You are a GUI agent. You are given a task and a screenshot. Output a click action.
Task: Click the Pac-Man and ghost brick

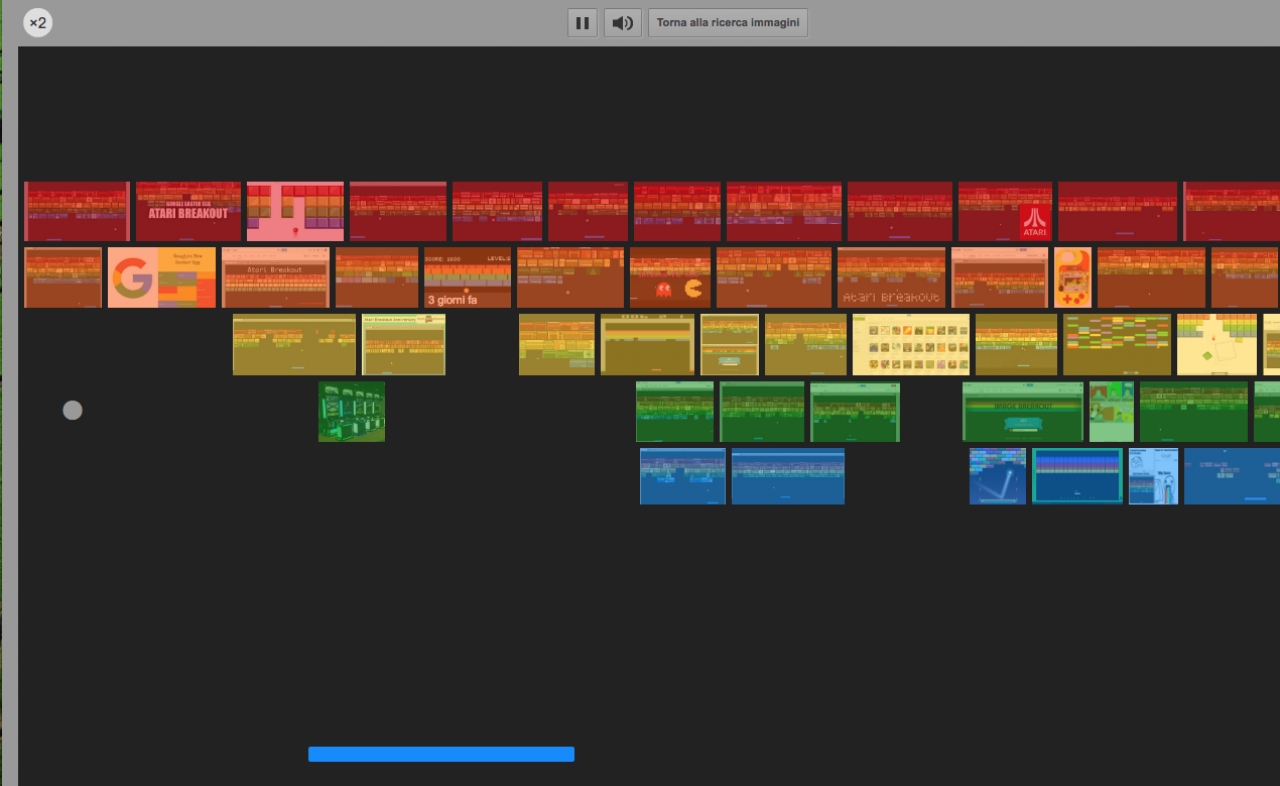pos(670,277)
